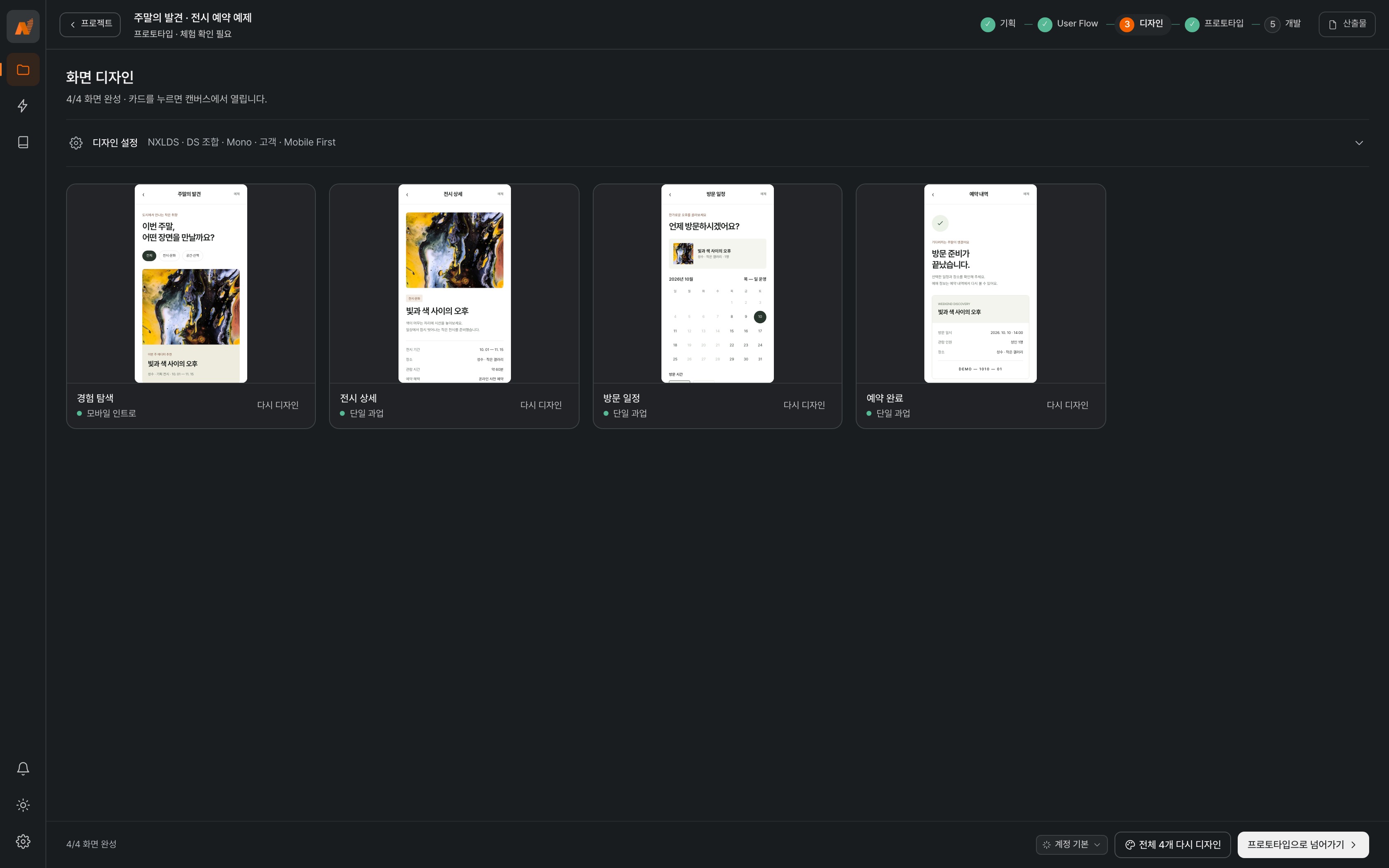Open the 경험 탐색 screen thumbnail

191,284
